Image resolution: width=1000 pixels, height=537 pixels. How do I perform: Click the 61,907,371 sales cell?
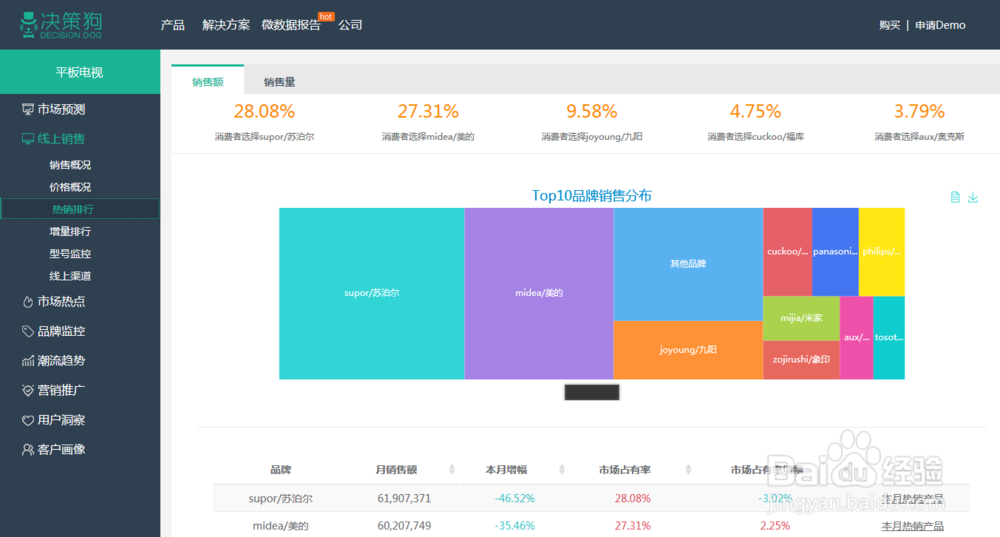coord(404,499)
